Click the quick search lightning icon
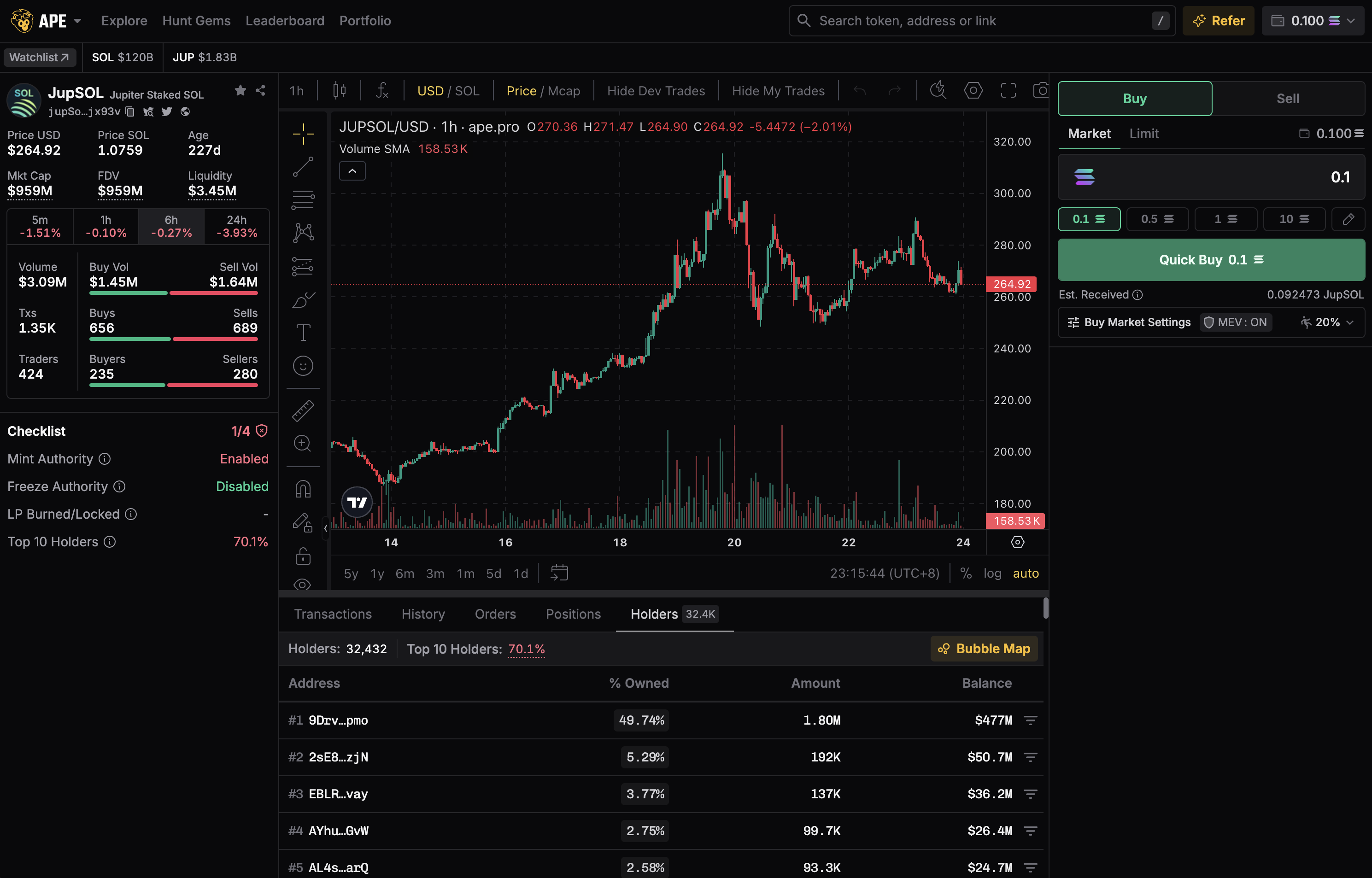Viewport: 1372px width, 878px height. tap(938, 90)
